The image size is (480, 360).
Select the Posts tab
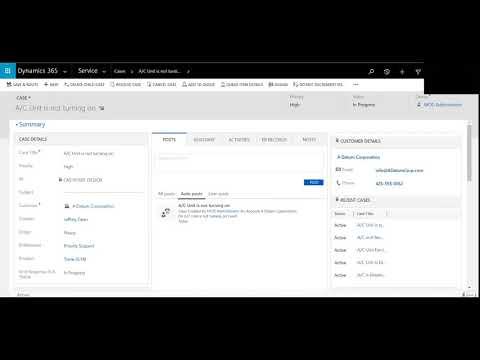click(169, 140)
